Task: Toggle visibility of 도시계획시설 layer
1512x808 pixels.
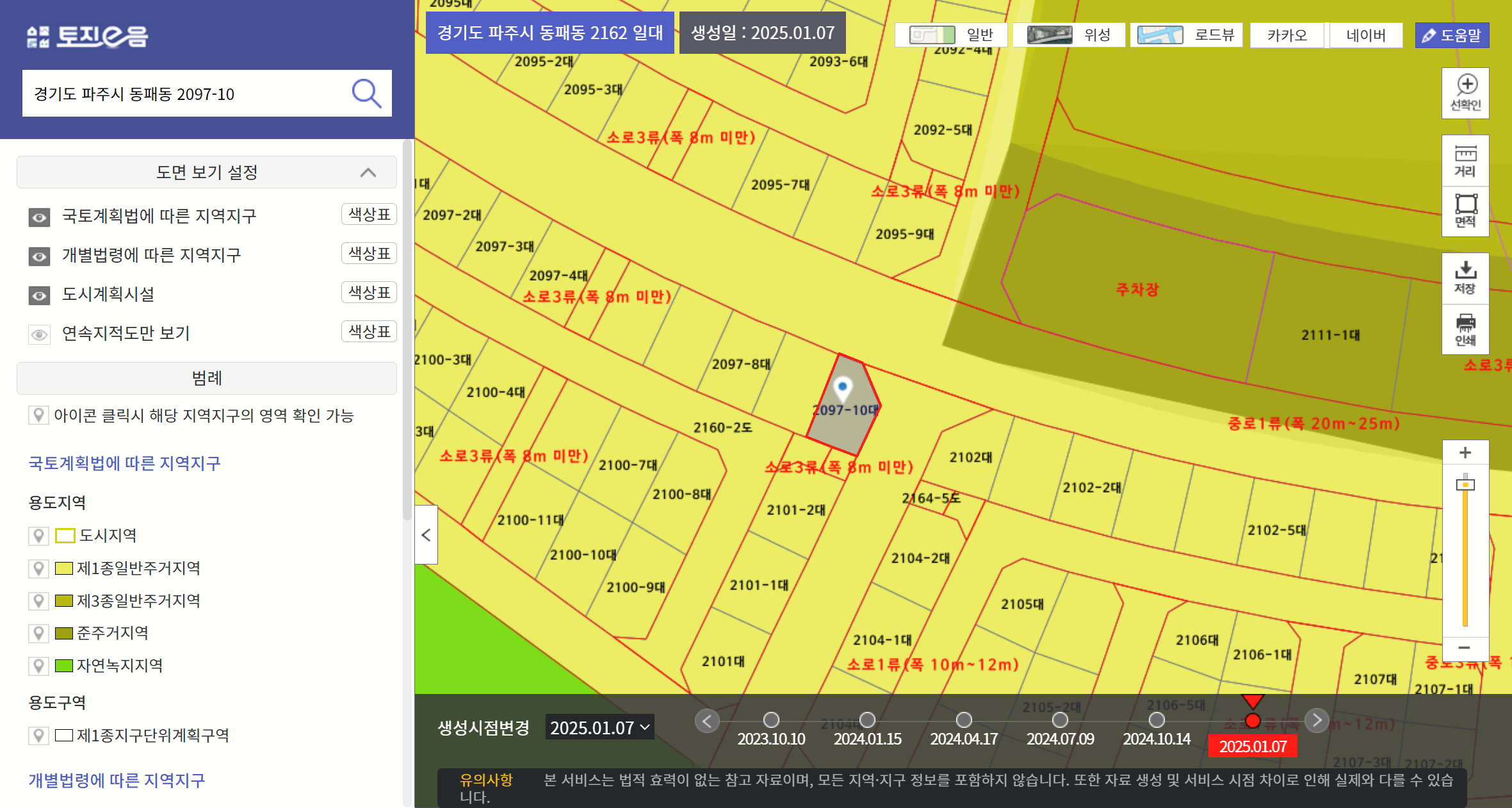Action: pyautogui.click(x=39, y=295)
